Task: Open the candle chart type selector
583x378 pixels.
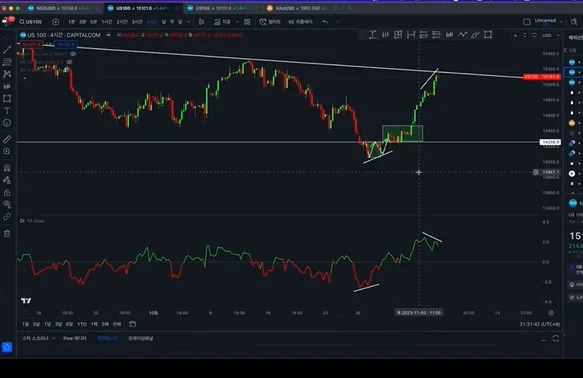Action: click(201, 22)
